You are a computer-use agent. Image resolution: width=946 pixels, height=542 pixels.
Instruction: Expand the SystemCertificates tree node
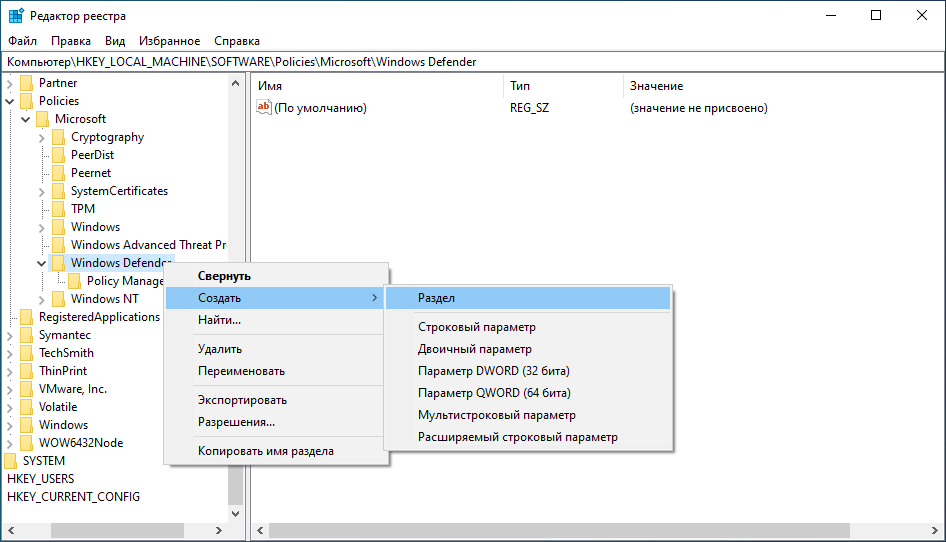[x=42, y=192]
